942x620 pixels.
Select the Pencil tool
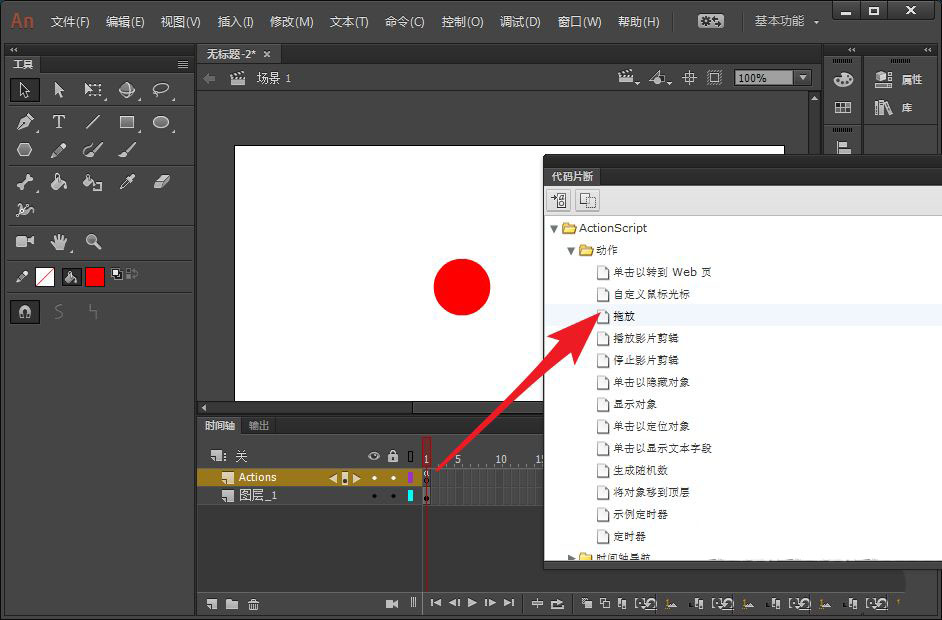(x=58, y=149)
